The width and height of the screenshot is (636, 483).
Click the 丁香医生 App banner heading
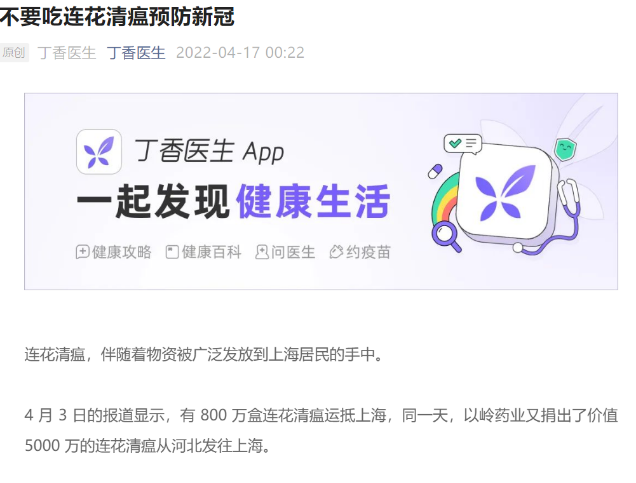point(209,152)
